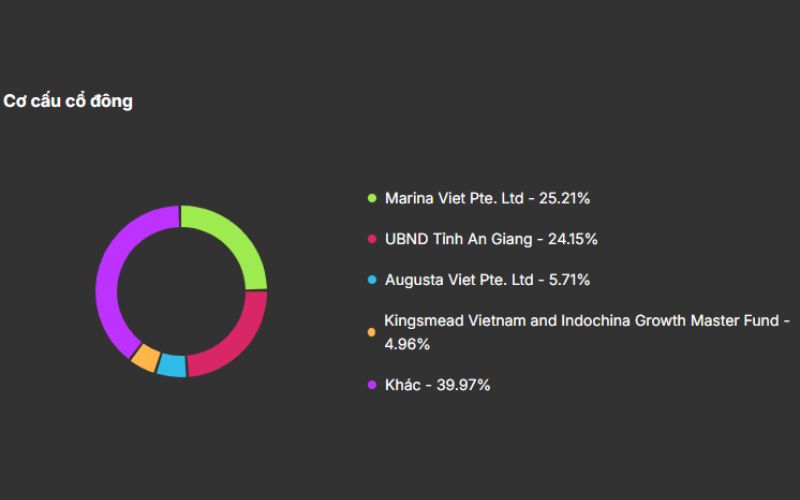Viewport: 800px width, 500px height.
Task: Click the Khác legend label
Action: coord(401,384)
